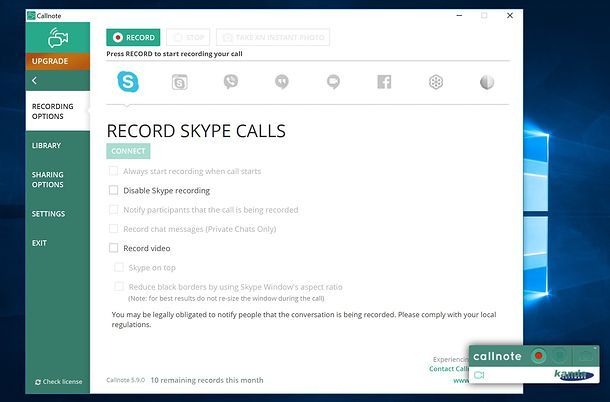Click Exit in the sidebar
The width and height of the screenshot is (610, 402).
39,243
